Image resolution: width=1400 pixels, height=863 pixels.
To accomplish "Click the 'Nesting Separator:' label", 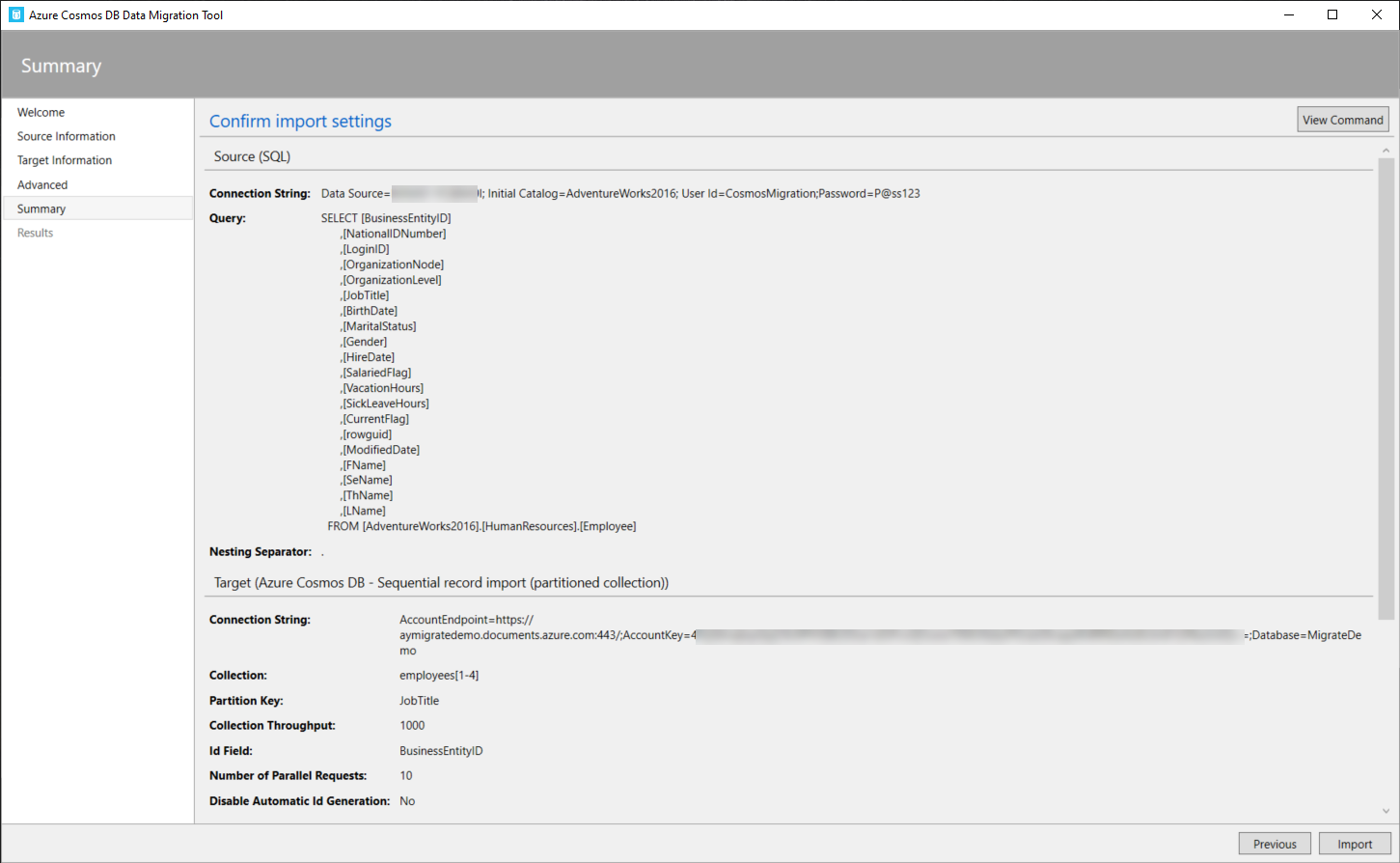I will (x=261, y=552).
